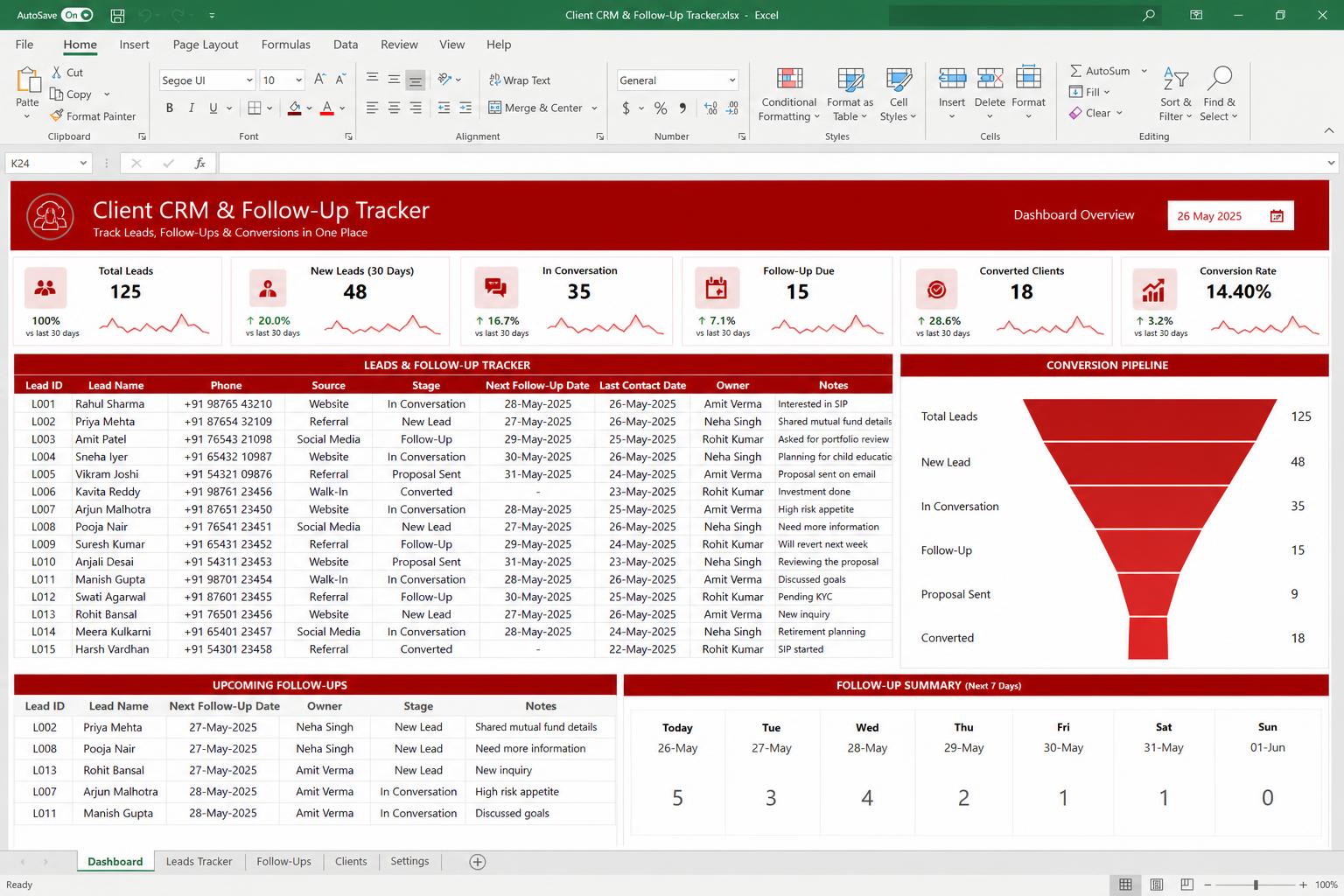Screen dimensions: 1344x896
Task: Click Increase Font Size icon
Action: pyautogui.click(x=320, y=80)
